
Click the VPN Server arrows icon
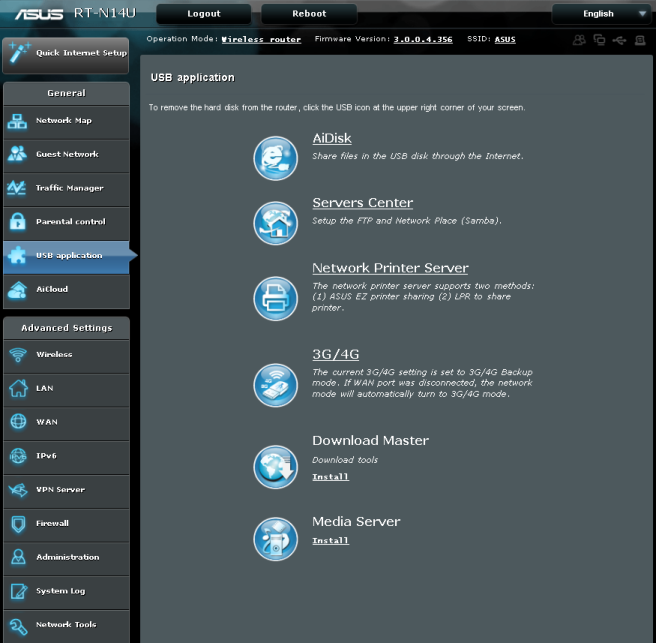coord(18,490)
